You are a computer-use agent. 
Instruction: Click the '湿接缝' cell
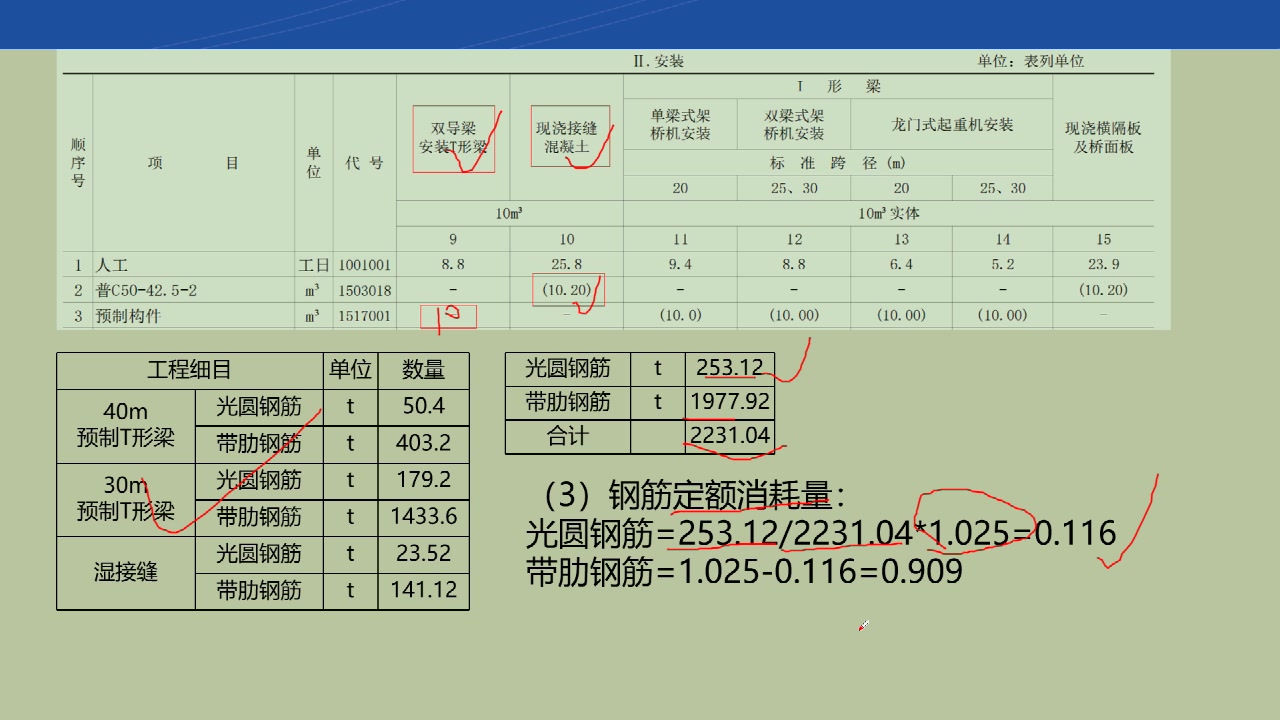point(126,572)
